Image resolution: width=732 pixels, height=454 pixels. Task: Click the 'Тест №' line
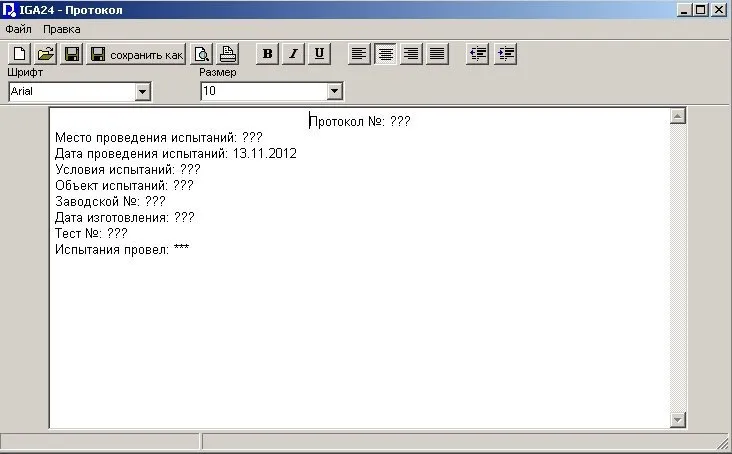click(x=91, y=233)
